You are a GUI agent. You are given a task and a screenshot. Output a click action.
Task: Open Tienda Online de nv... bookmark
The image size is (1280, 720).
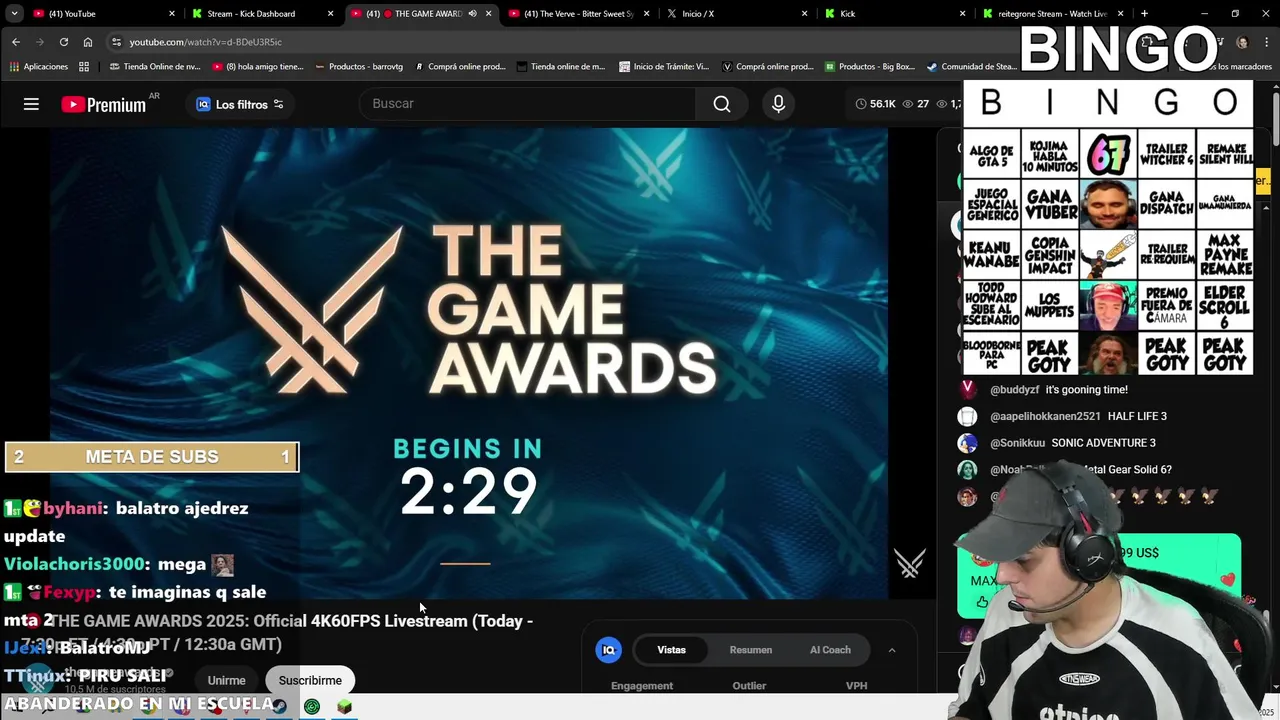tap(154, 67)
